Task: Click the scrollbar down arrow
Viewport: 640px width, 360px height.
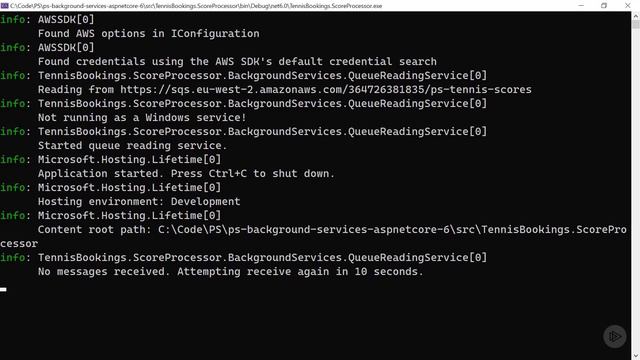Action: (x=636, y=356)
